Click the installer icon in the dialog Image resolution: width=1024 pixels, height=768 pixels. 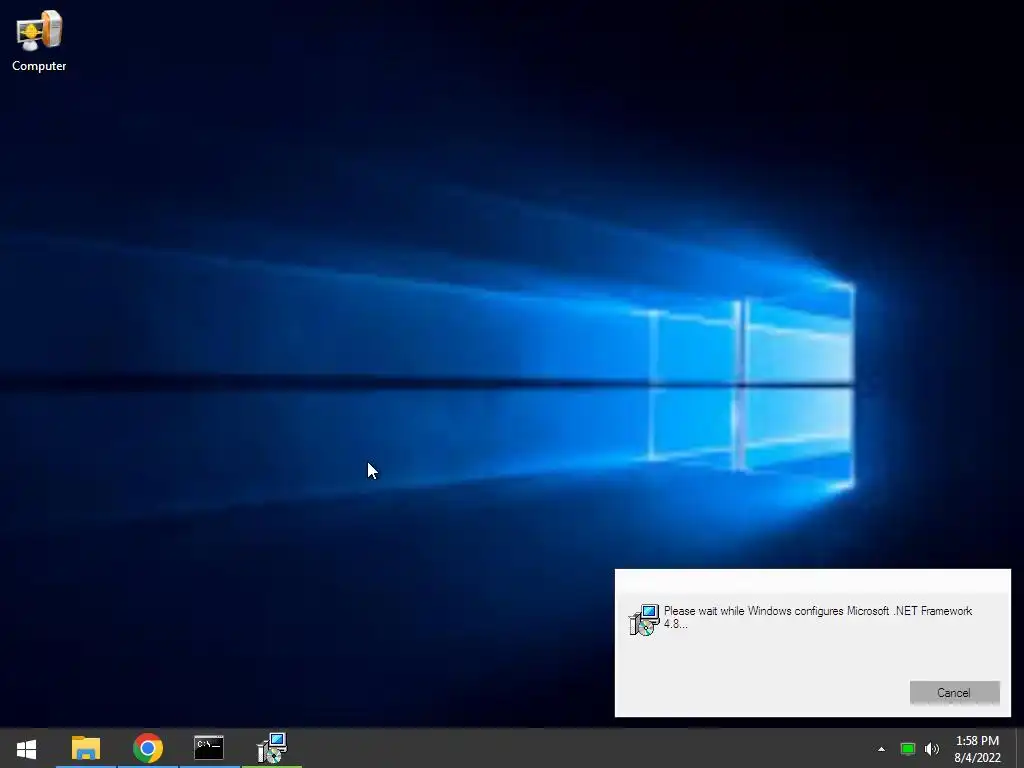(644, 619)
